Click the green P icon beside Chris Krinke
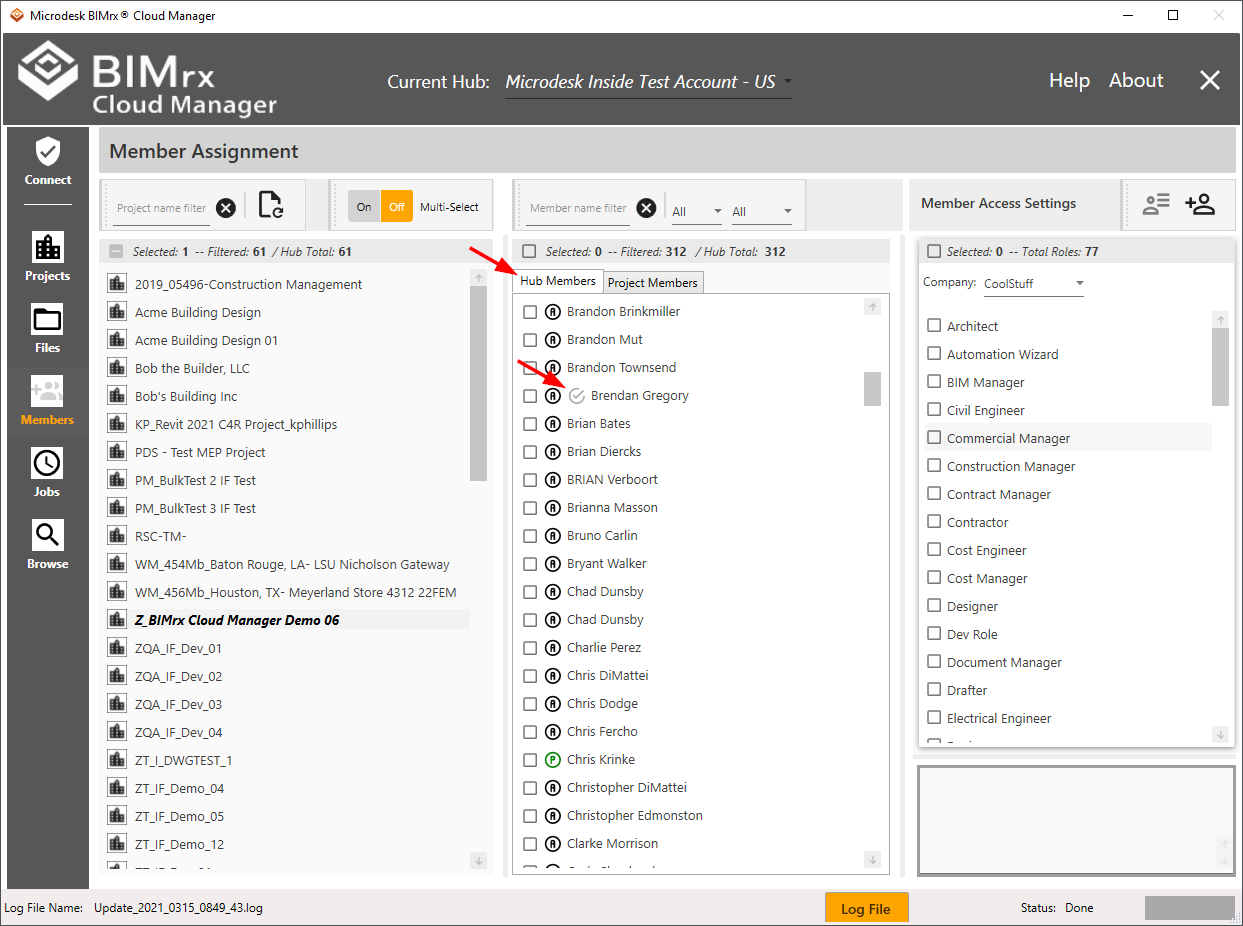Screen dimensions: 1243x926 552,760
